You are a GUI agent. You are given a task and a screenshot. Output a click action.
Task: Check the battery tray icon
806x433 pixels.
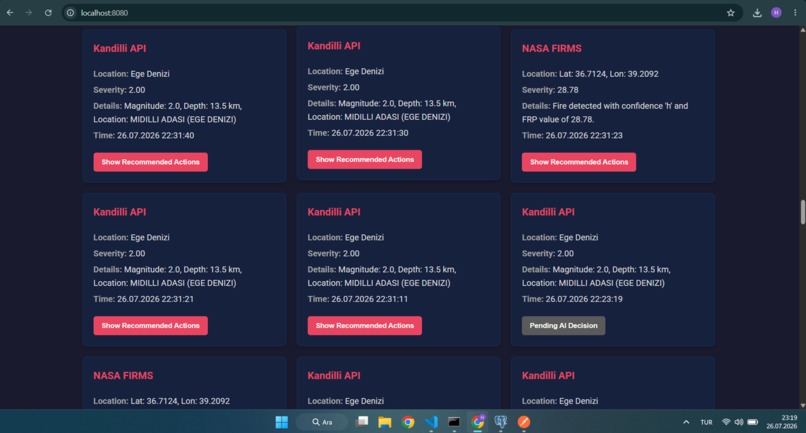(x=753, y=422)
